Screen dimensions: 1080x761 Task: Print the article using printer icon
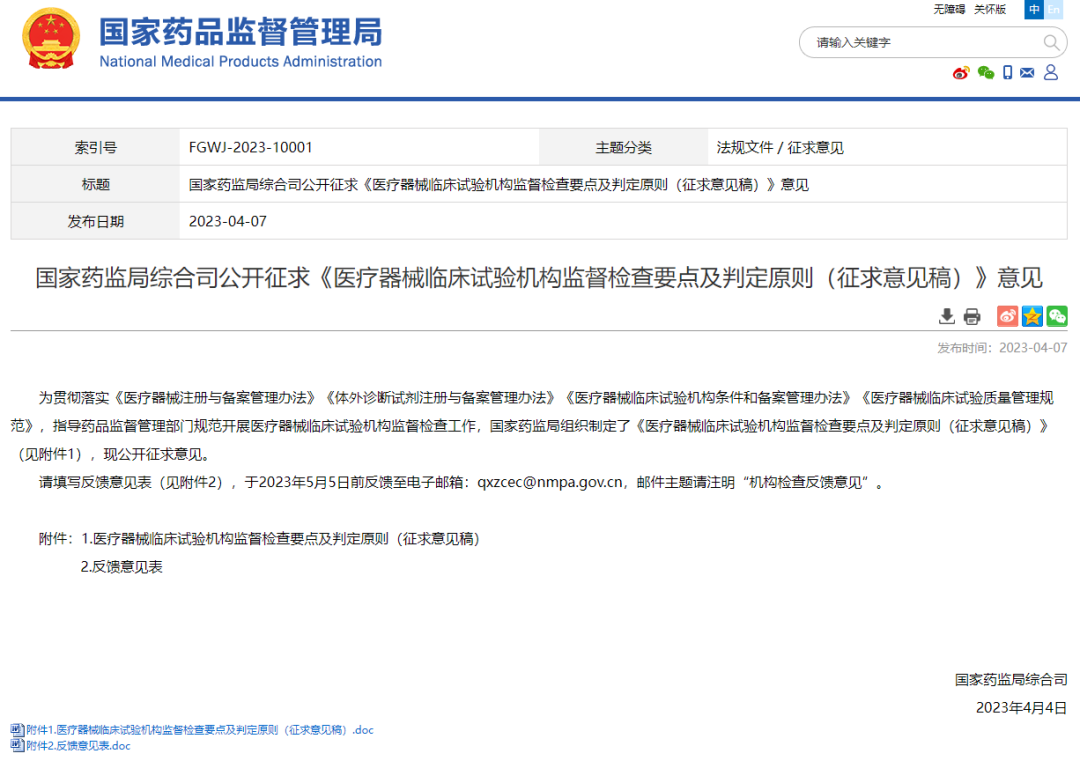pos(971,316)
